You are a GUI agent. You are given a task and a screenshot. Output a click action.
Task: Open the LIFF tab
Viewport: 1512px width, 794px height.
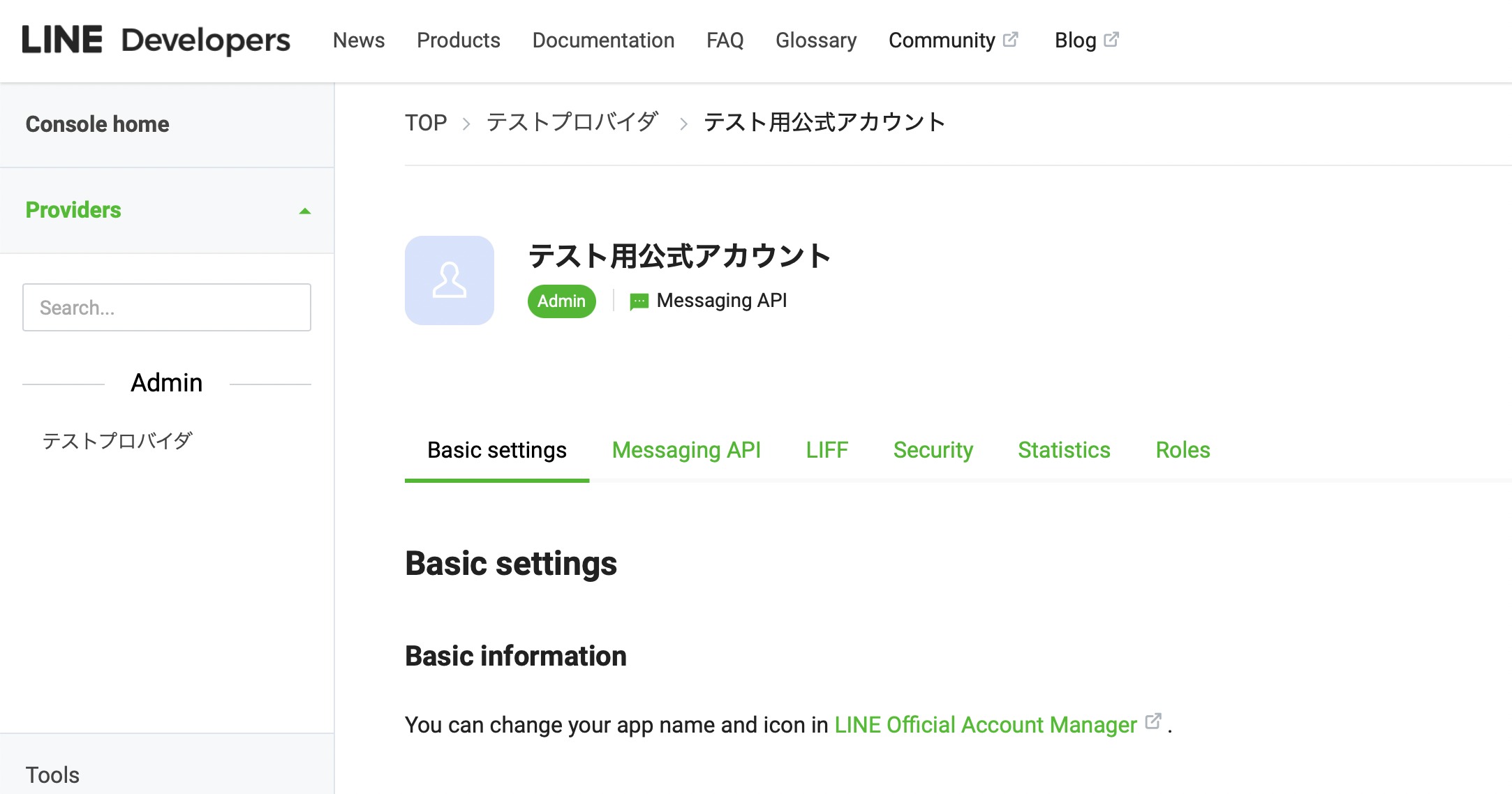point(827,450)
